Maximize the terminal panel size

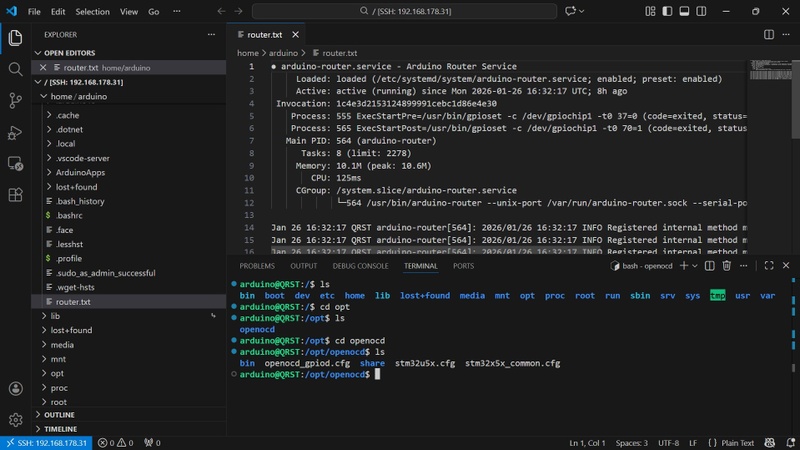coord(769,266)
